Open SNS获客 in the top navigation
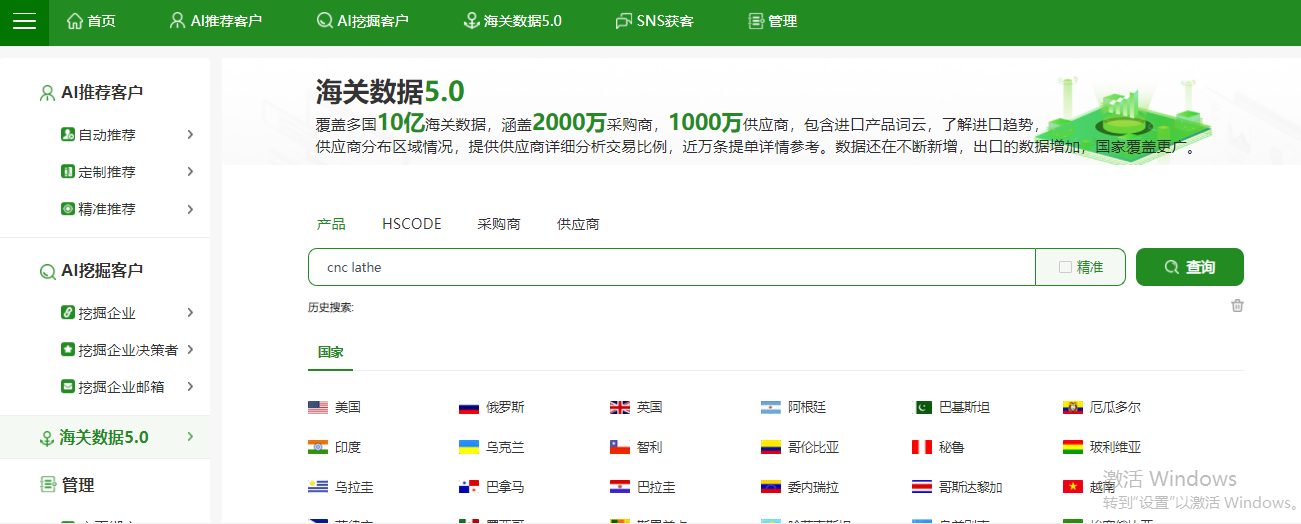 [654, 21]
